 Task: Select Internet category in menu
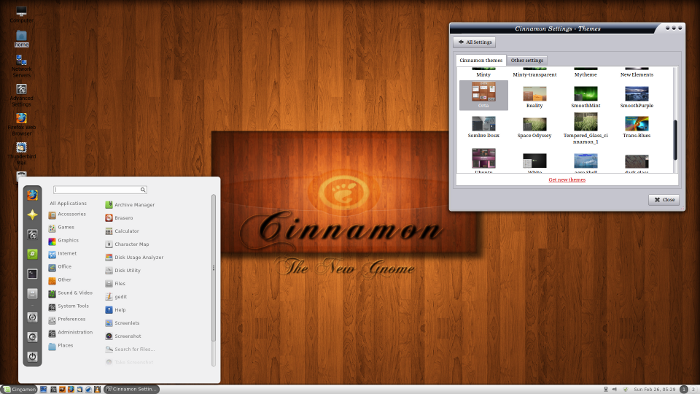(x=62, y=253)
